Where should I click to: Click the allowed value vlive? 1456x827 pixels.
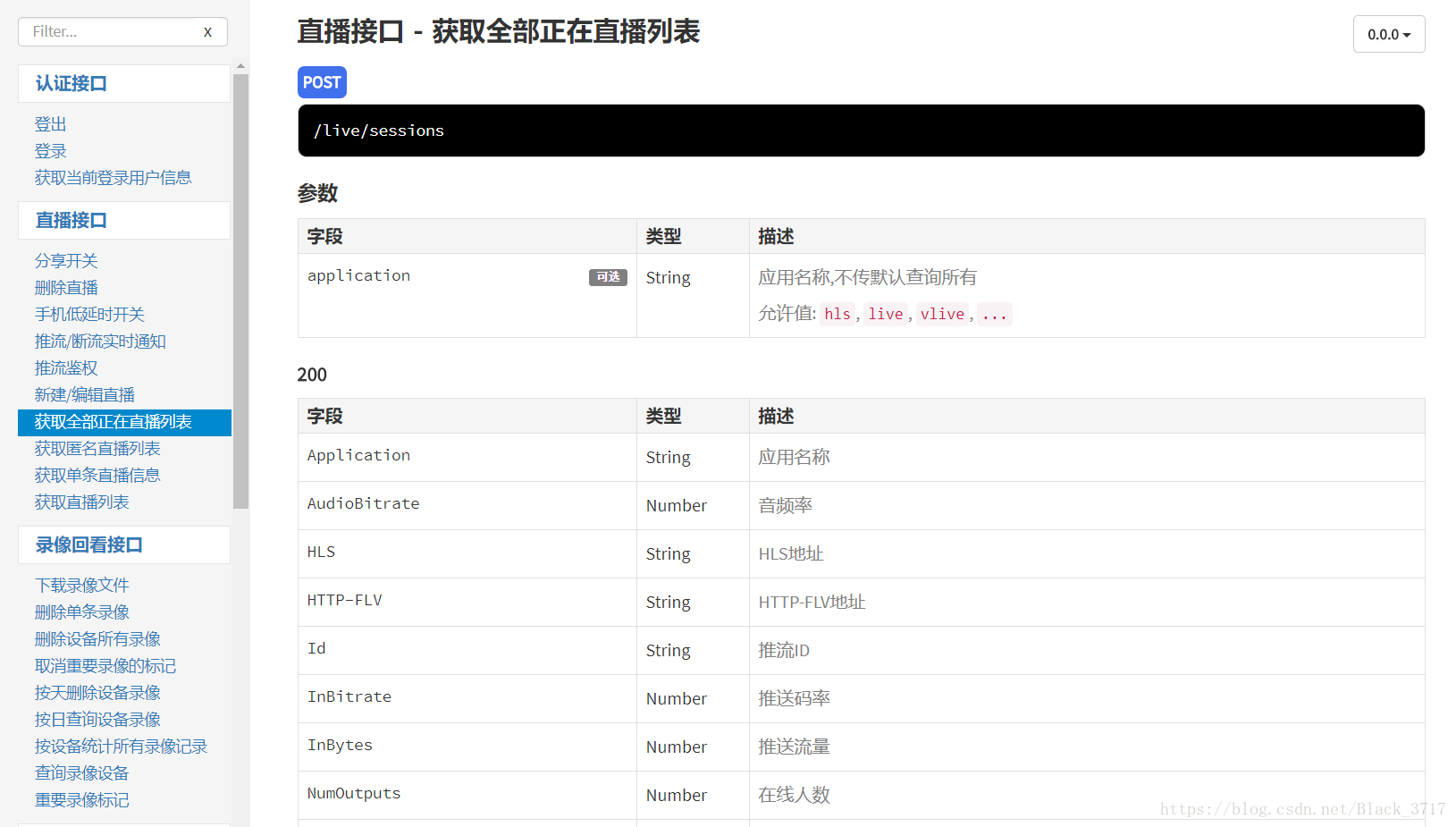[942, 314]
